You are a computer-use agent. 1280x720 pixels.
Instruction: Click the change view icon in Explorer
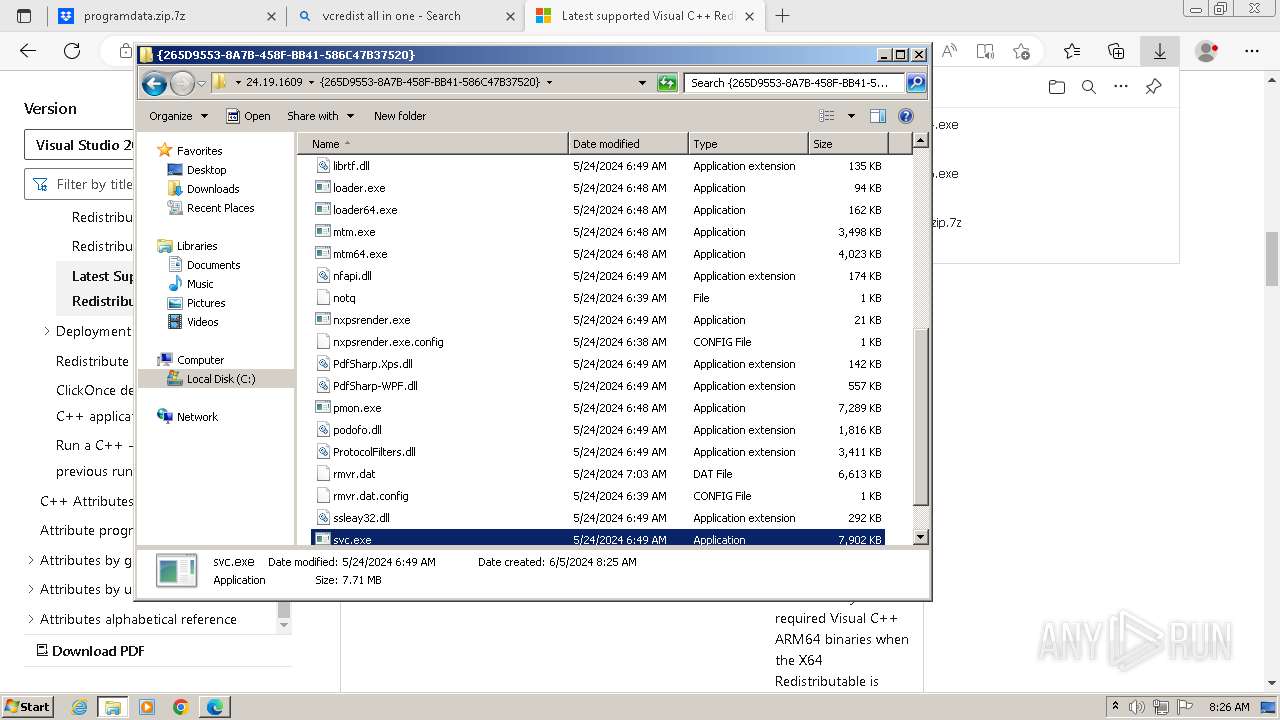coord(826,116)
